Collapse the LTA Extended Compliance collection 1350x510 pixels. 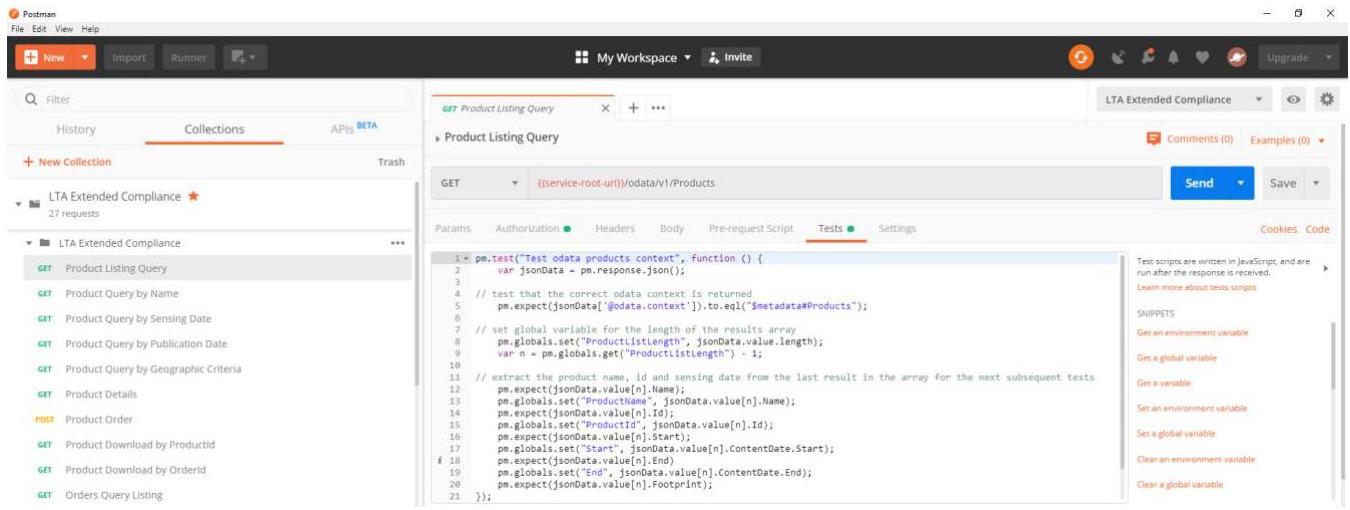point(20,204)
